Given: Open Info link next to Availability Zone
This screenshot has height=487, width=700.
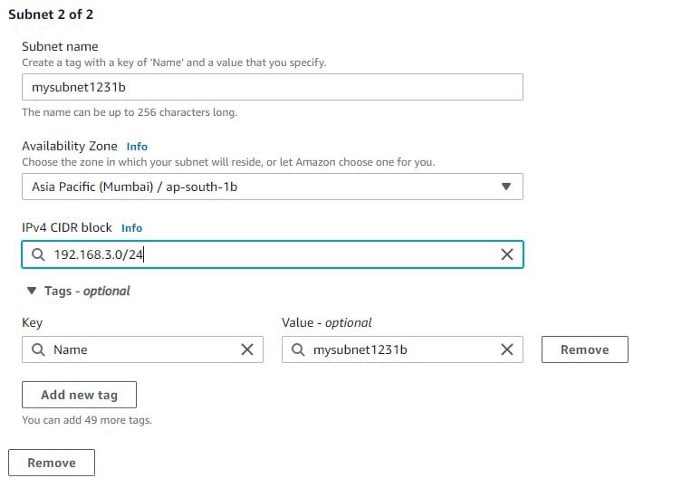Looking at the screenshot, I should click(137, 146).
